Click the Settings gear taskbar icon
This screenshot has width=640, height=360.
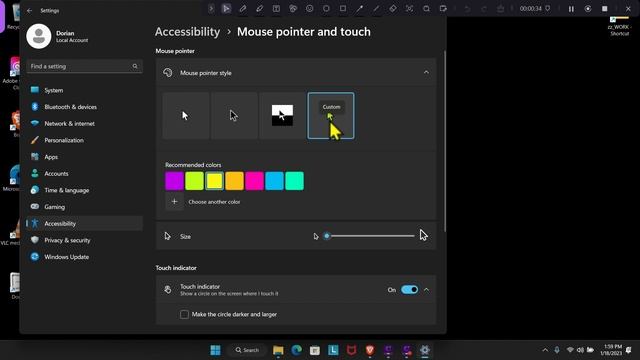click(x=424, y=350)
